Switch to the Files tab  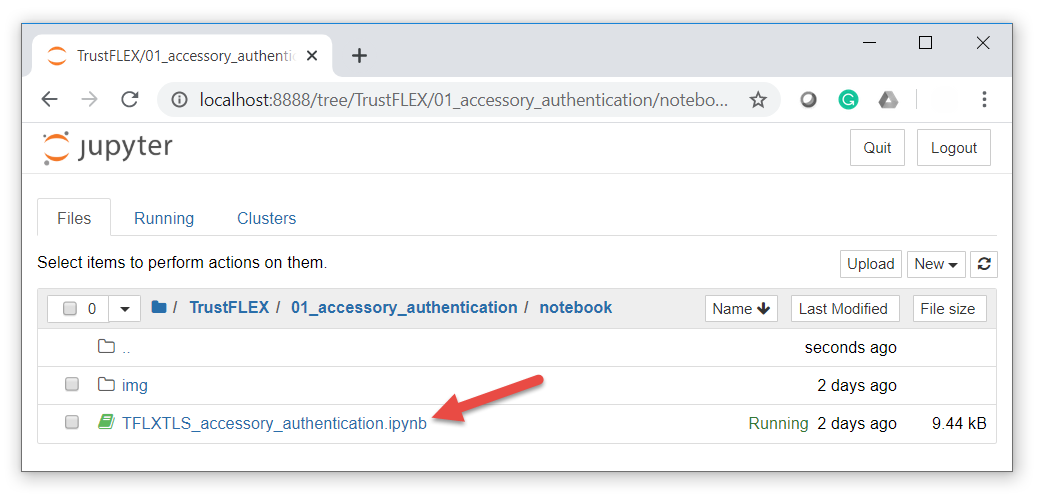click(x=74, y=218)
